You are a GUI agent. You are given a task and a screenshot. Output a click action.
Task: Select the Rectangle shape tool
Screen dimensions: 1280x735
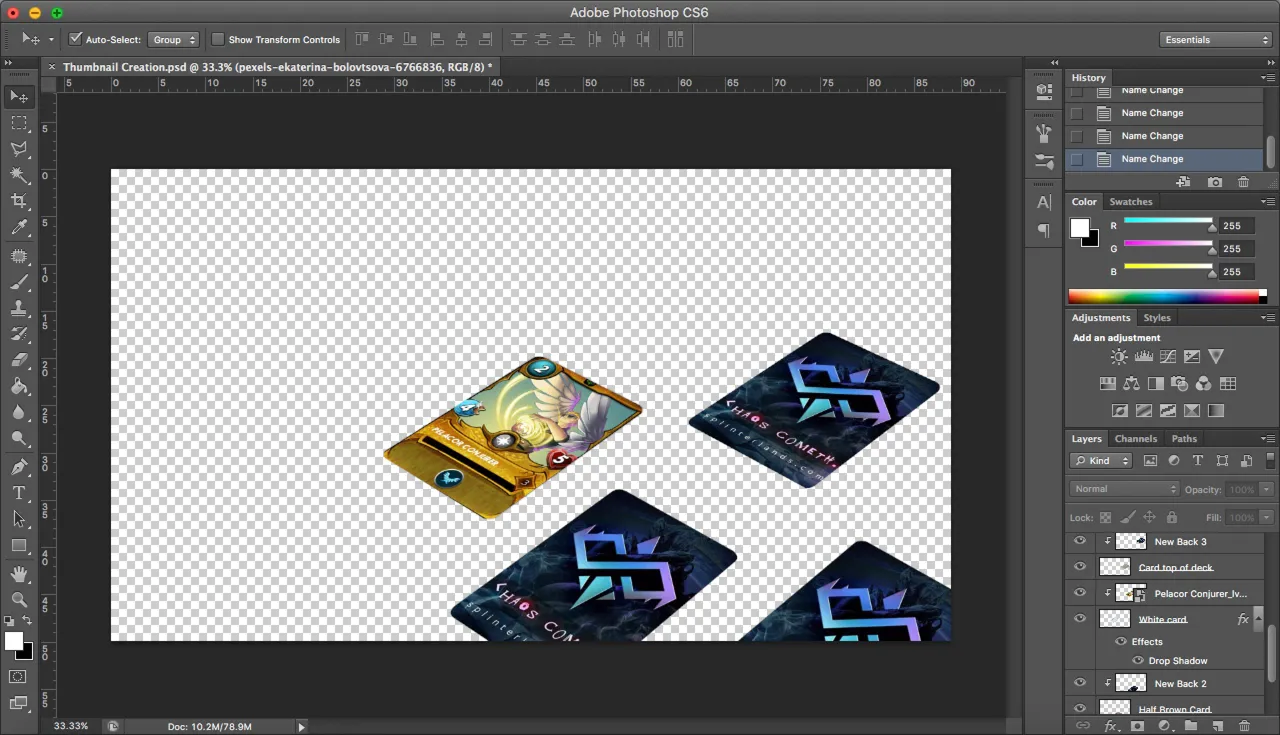coord(19,546)
